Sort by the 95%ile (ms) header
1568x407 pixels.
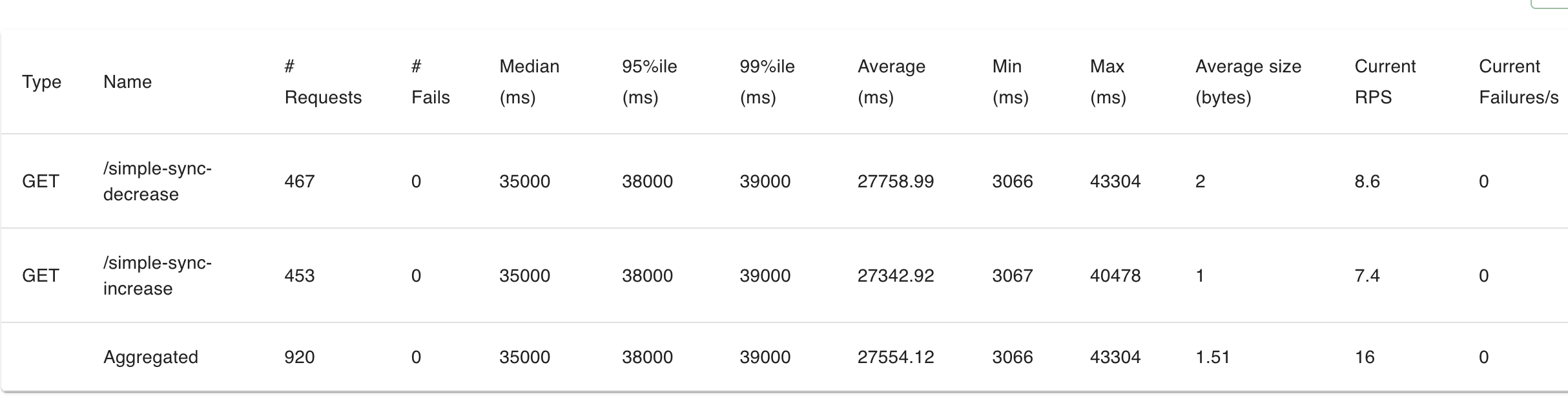coord(649,82)
